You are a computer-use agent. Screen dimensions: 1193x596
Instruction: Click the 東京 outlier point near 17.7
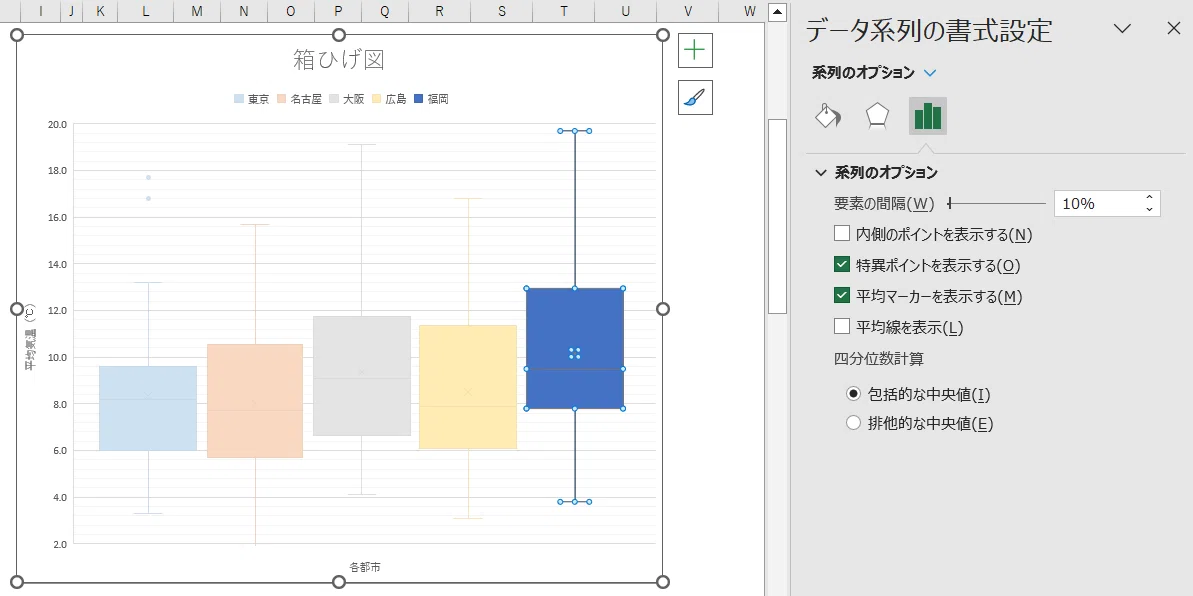click(x=148, y=177)
